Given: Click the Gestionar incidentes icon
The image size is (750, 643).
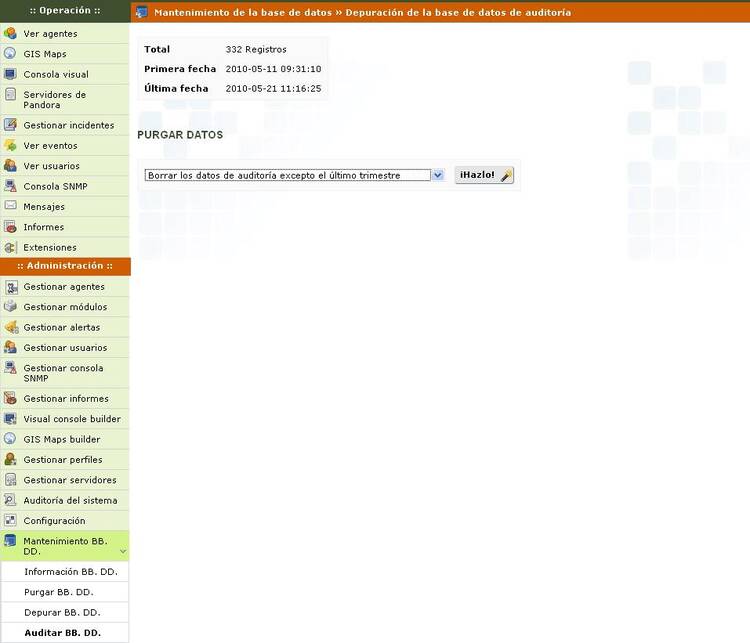Looking at the screenshot, I should click(10, 125).
